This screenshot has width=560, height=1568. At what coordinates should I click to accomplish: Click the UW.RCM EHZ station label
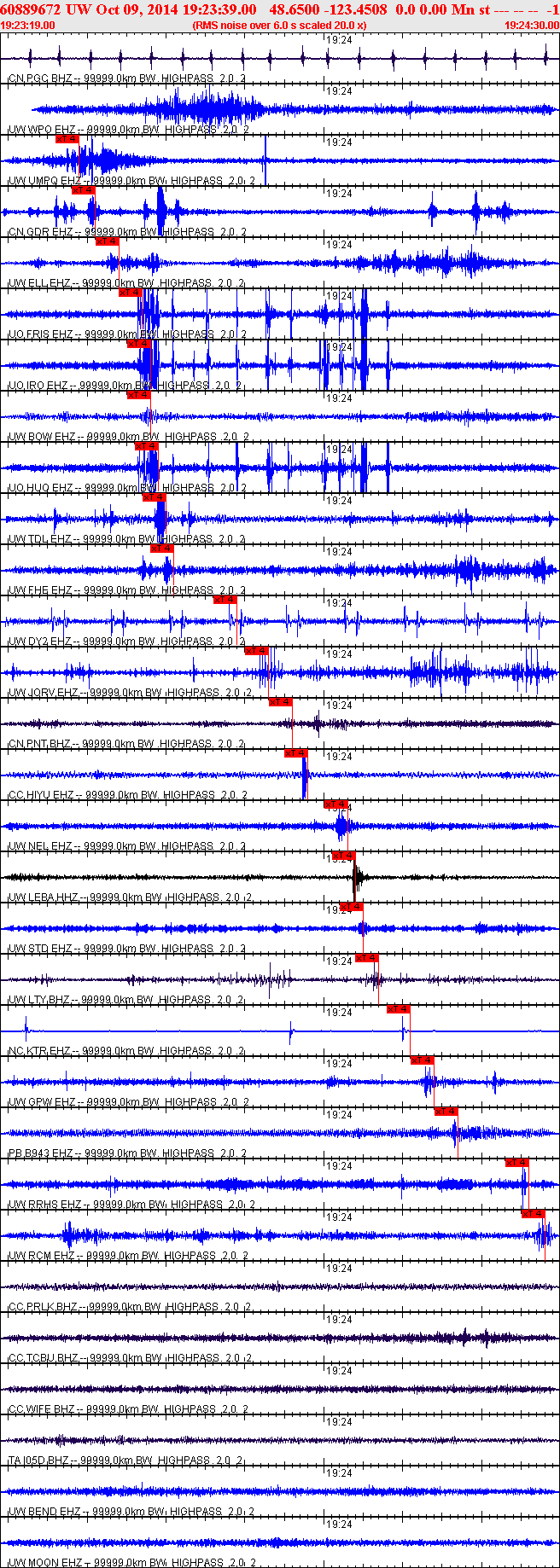click(41, 1256)
